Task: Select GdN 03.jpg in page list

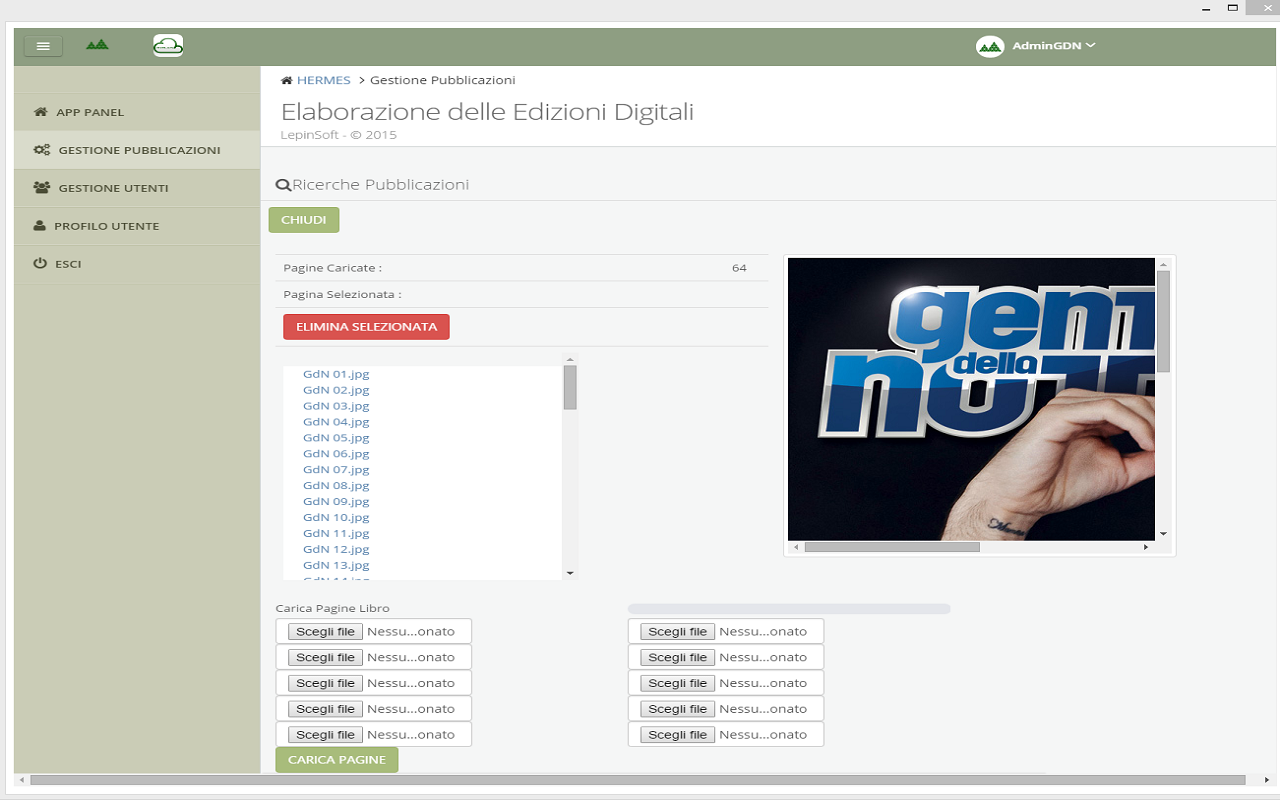Action: click(336, 406)
